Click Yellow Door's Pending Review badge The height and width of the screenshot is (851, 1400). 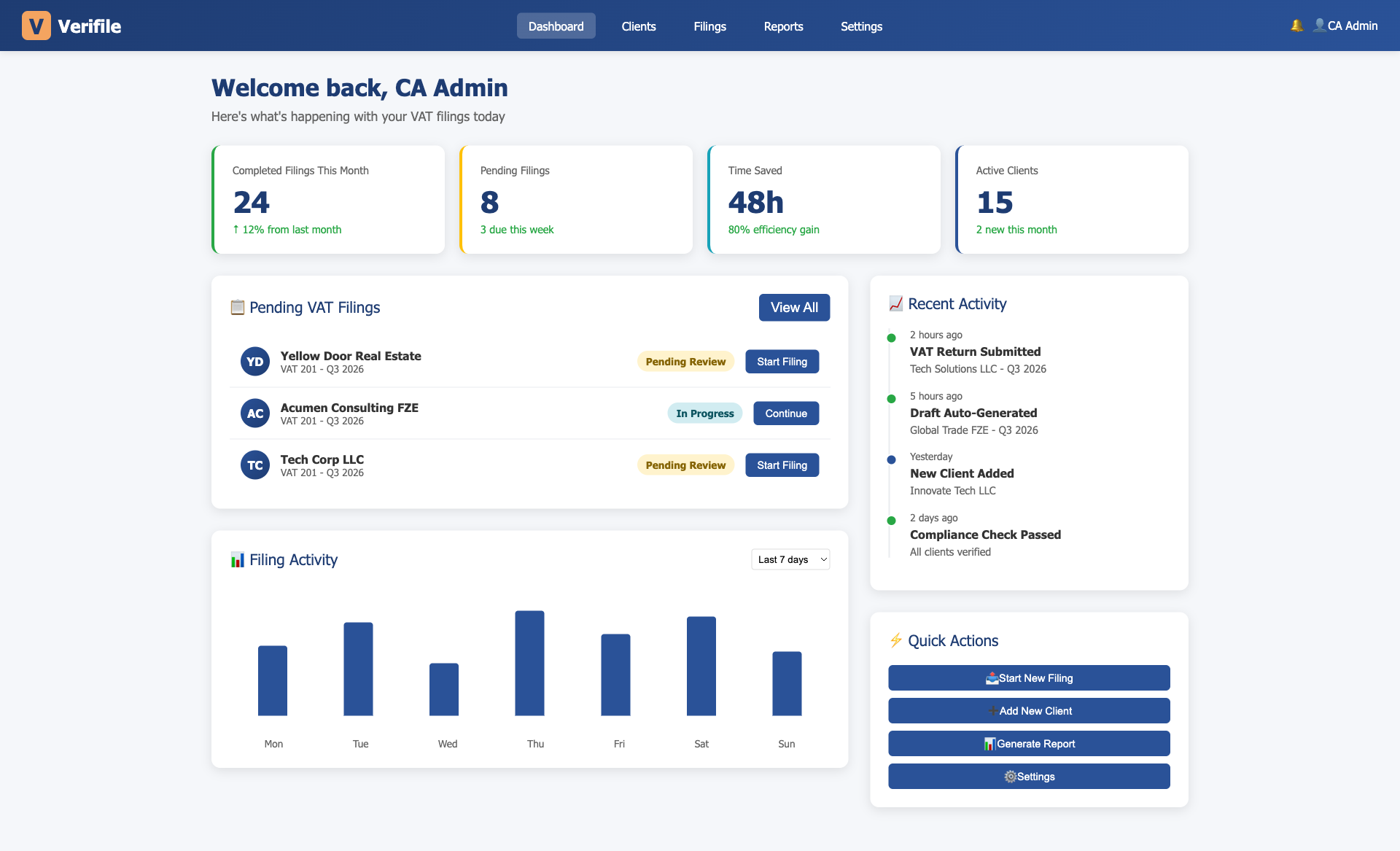click(685, 362)
